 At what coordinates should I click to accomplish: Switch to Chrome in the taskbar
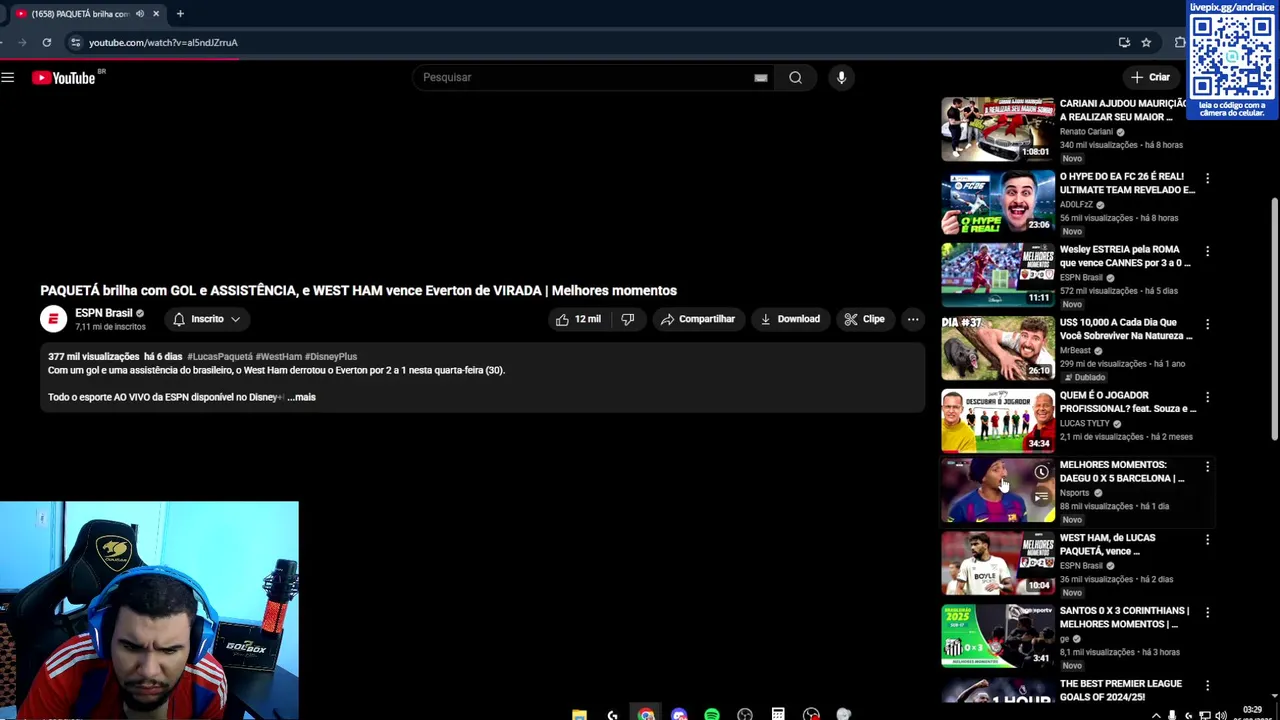[646, 714]
